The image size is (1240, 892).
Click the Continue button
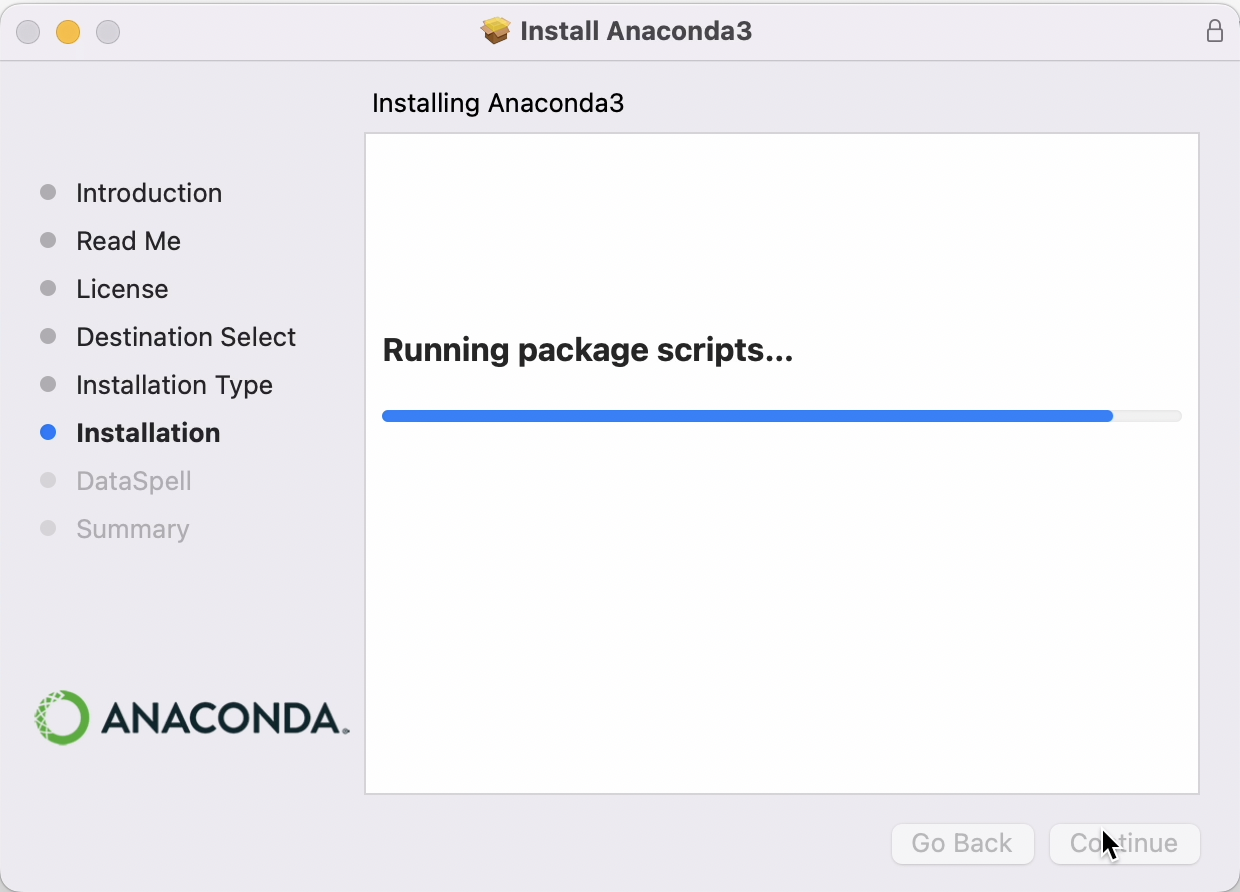pyautogui.click(x=1124, y=843)
